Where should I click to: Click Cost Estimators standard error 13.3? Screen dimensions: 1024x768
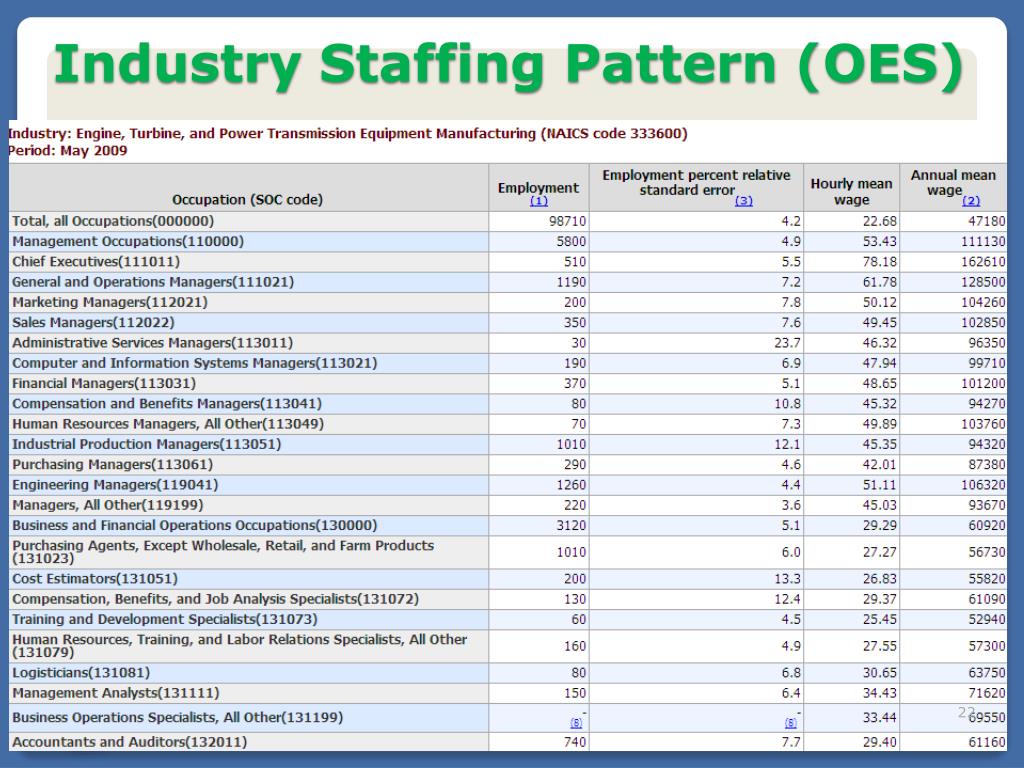787,579
